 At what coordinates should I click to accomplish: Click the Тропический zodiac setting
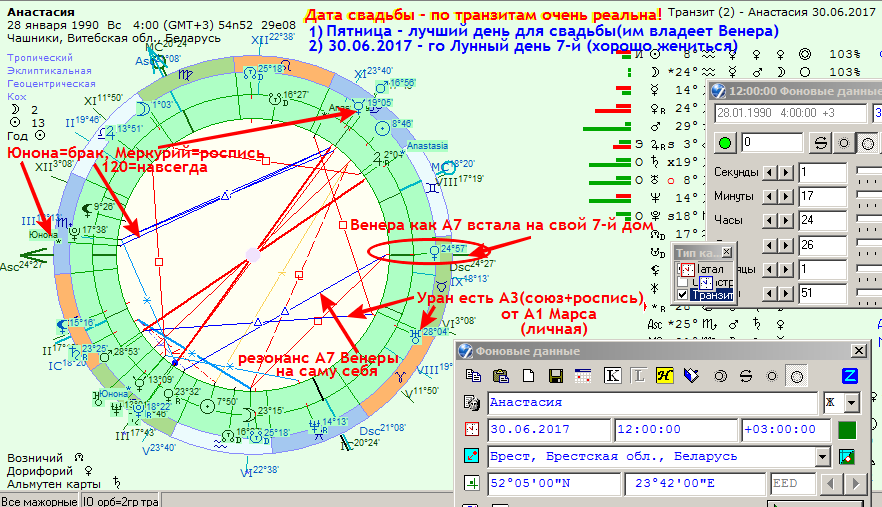(x=40, y=57)
